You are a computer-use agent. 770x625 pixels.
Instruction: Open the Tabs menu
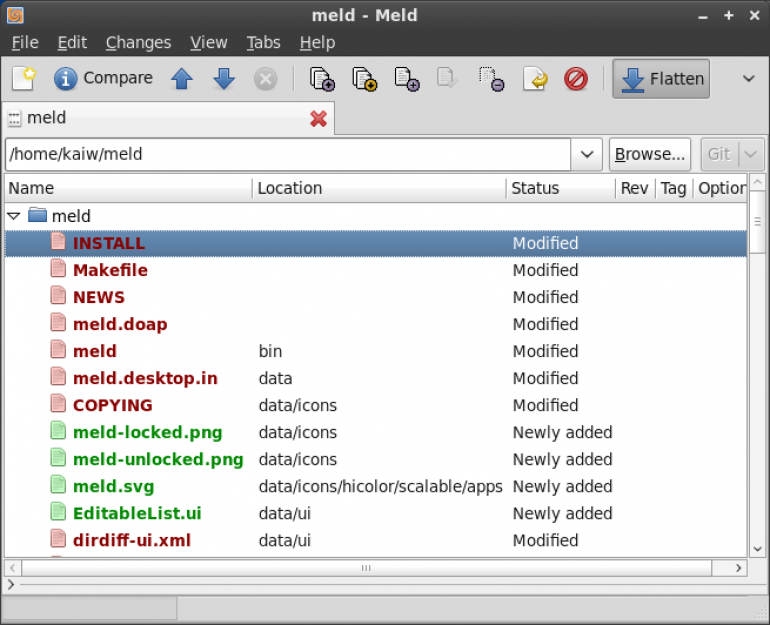click(x=263, y=42)
